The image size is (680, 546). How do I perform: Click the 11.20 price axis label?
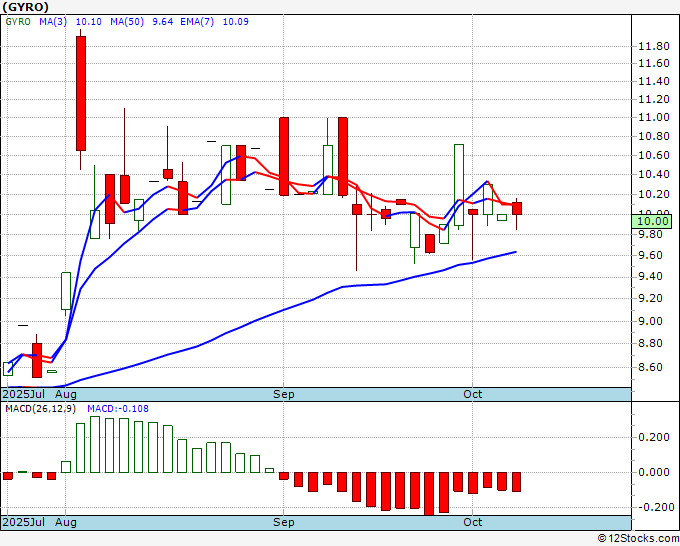tap(654, 99)
